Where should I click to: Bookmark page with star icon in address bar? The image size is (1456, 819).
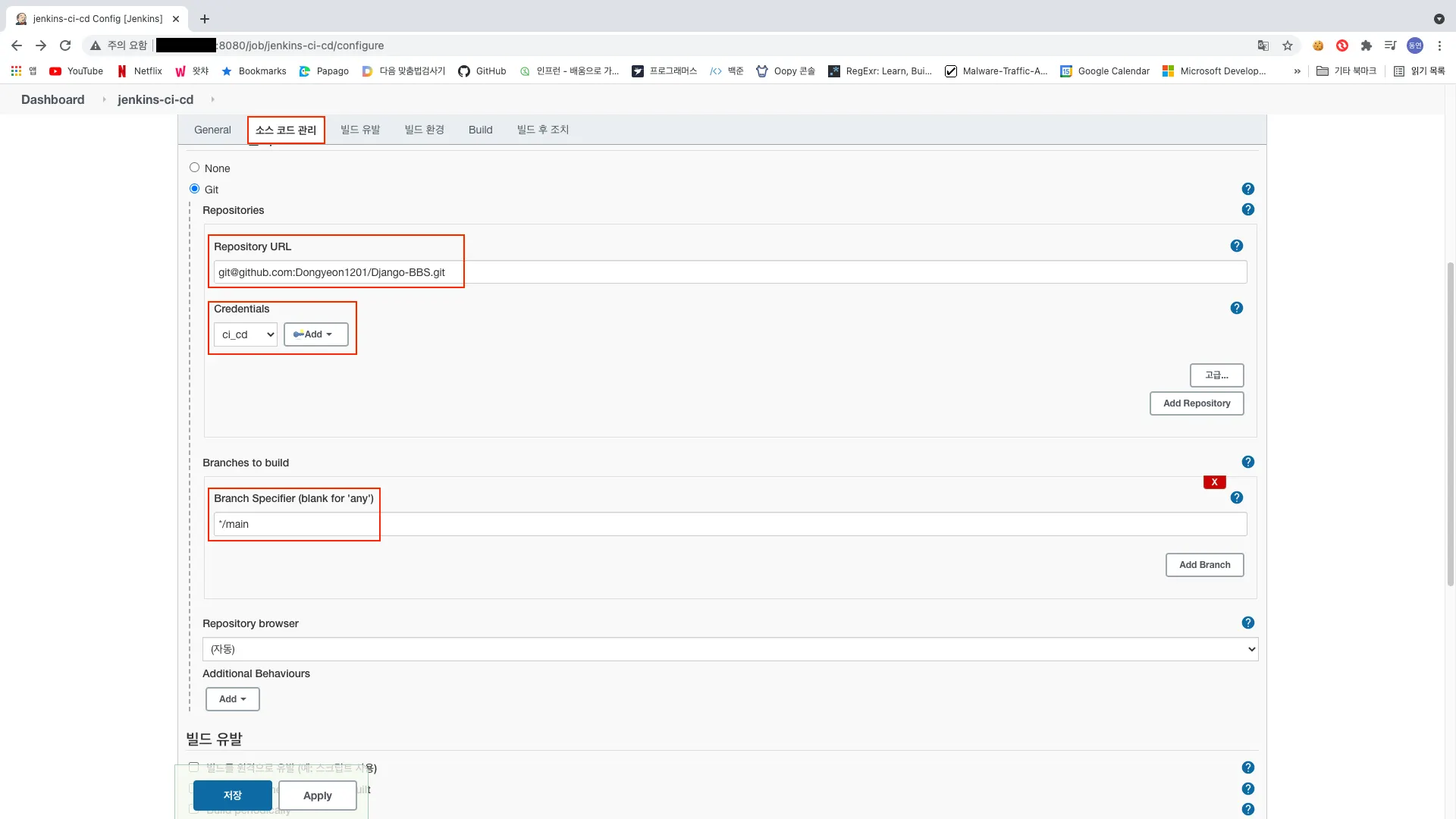coord(1288,45)
